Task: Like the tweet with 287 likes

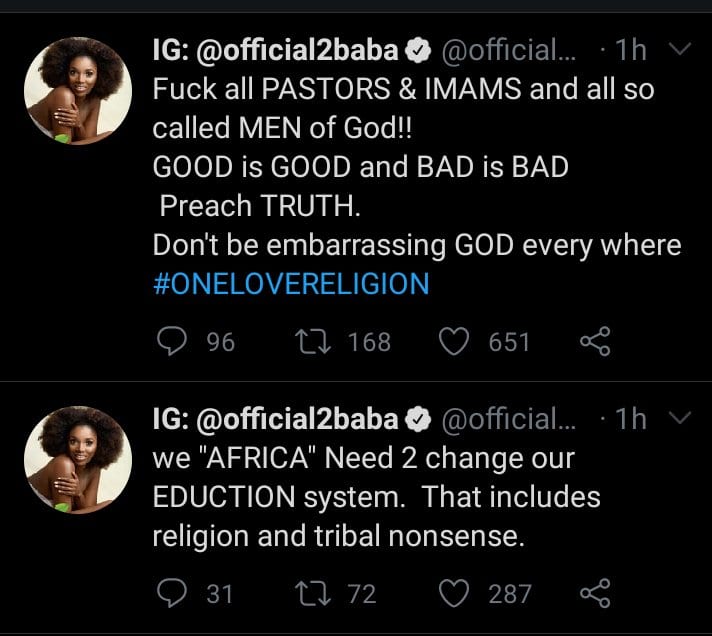Action: pos(456,593)
